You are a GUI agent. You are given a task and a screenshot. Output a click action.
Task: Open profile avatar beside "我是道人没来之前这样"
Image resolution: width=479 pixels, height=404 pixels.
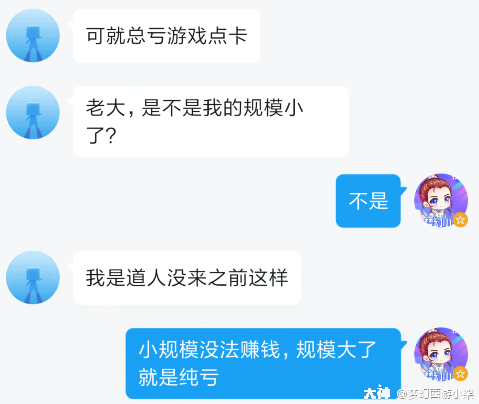tap(33, 277)
